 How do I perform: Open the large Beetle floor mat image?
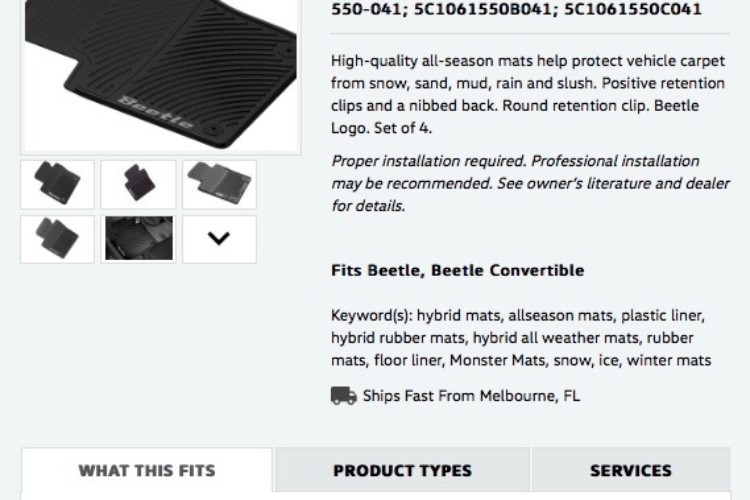point(161,75)
